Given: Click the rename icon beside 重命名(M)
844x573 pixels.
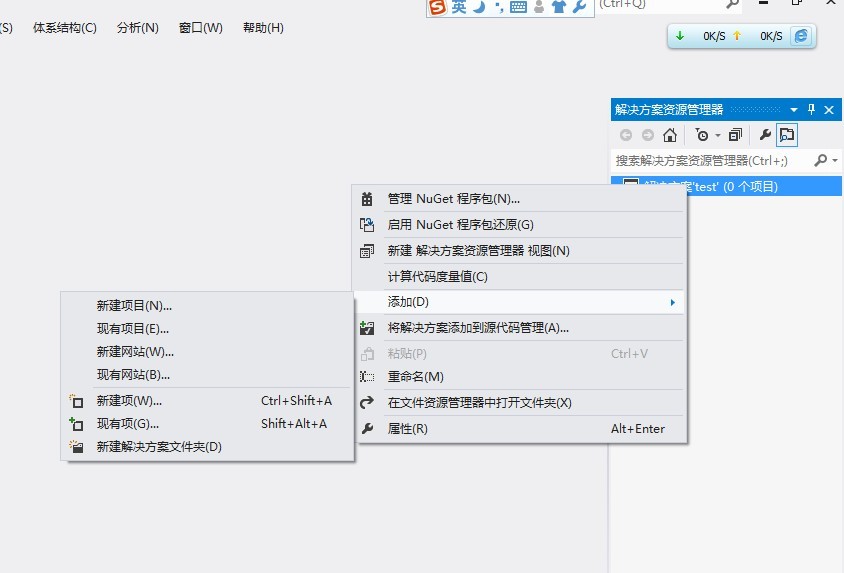Looking at the screenshot, I should point(367,377).
